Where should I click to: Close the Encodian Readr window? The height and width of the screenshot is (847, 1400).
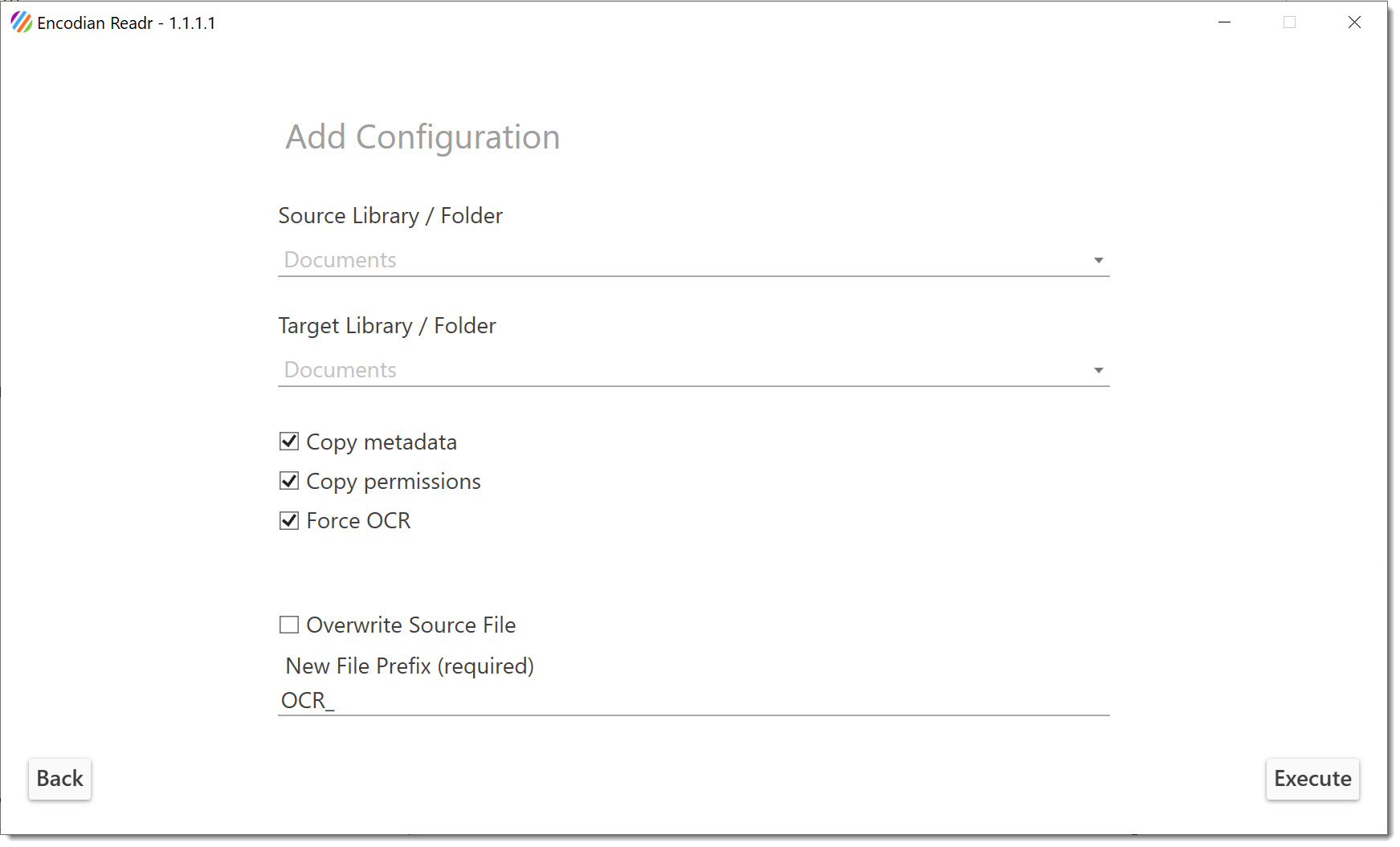pyautogui.click(x=1354, y=22)
